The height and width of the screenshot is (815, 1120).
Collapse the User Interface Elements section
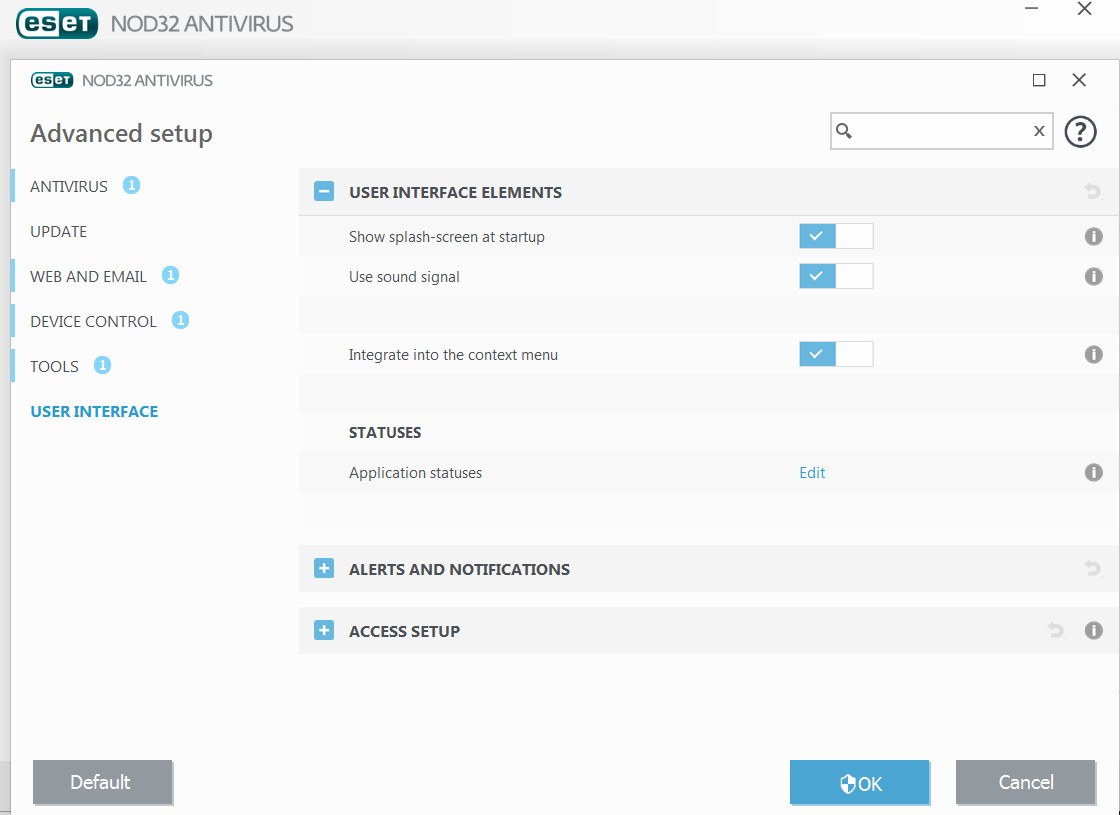pyautogui.click(x=324, y=192)
